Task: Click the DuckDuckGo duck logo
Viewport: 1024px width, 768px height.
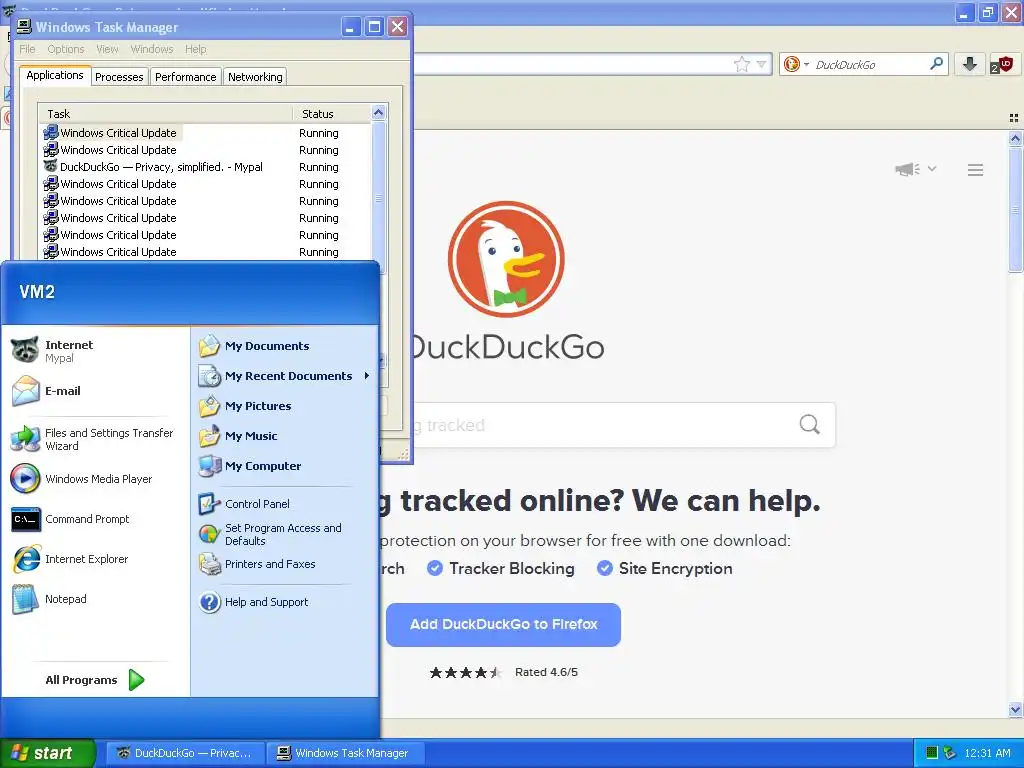Action: click(506, 259)
